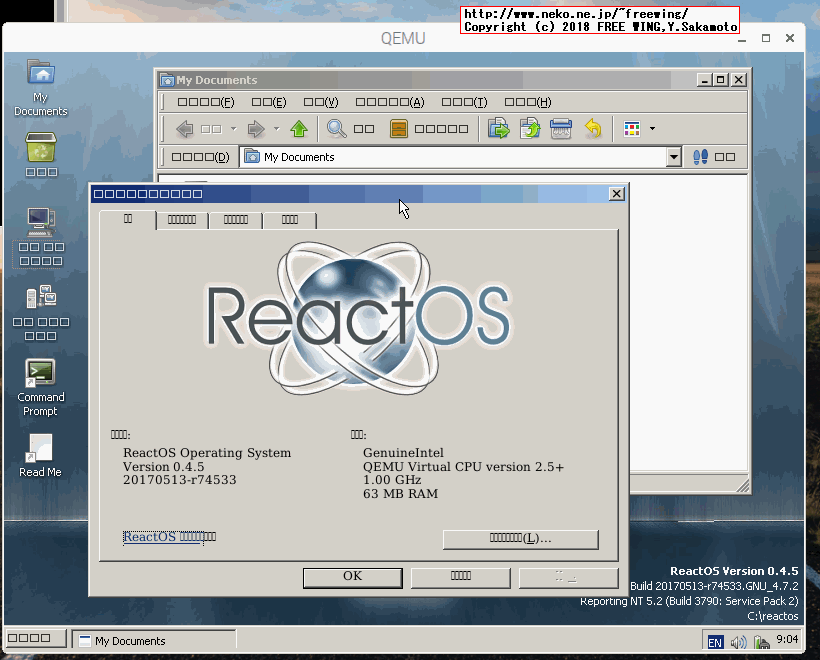Click the EN language indicator in tray

coord(715,642)
